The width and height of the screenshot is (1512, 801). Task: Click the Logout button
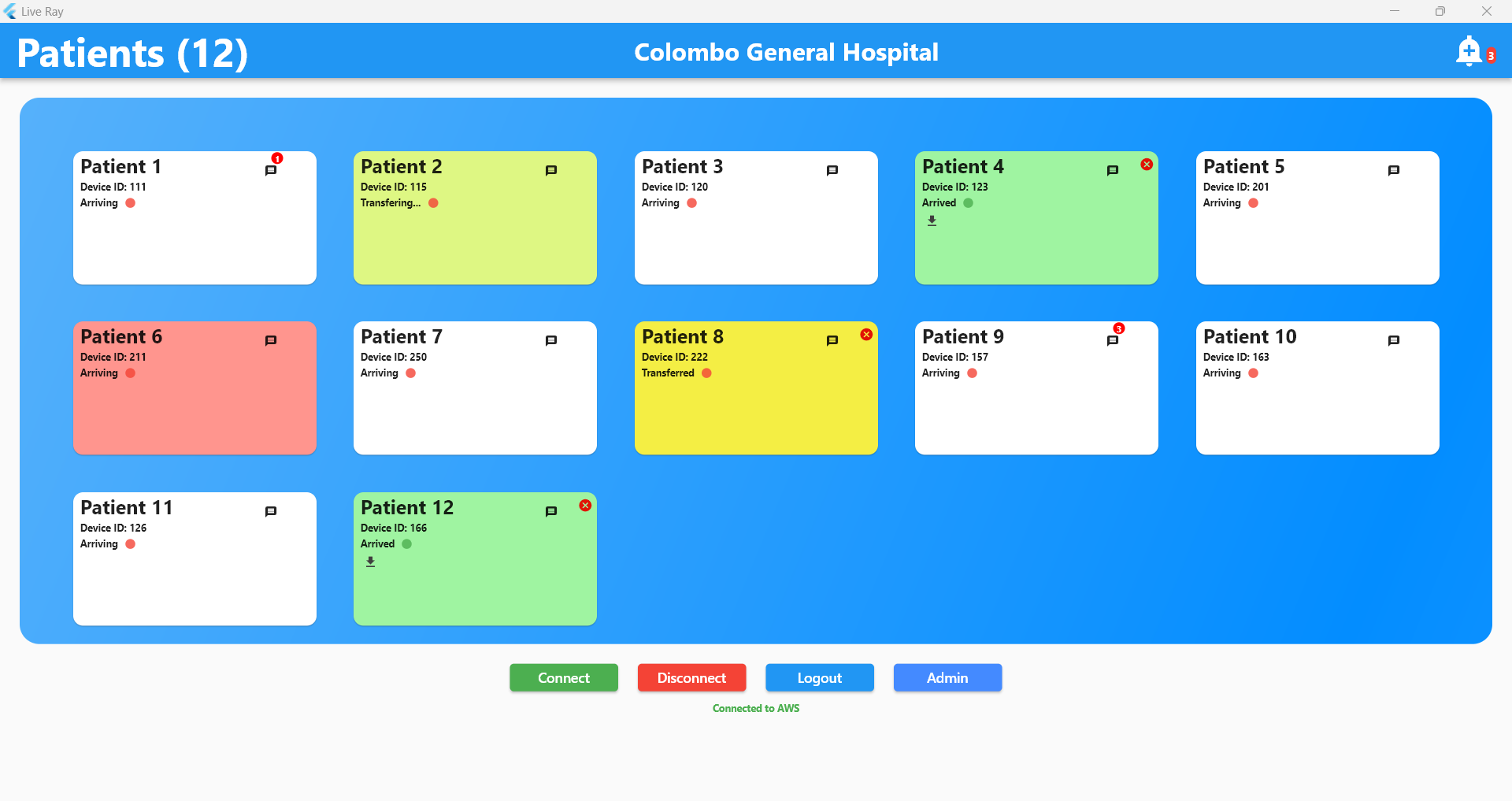pyautogui.click(x=820, y=677)
